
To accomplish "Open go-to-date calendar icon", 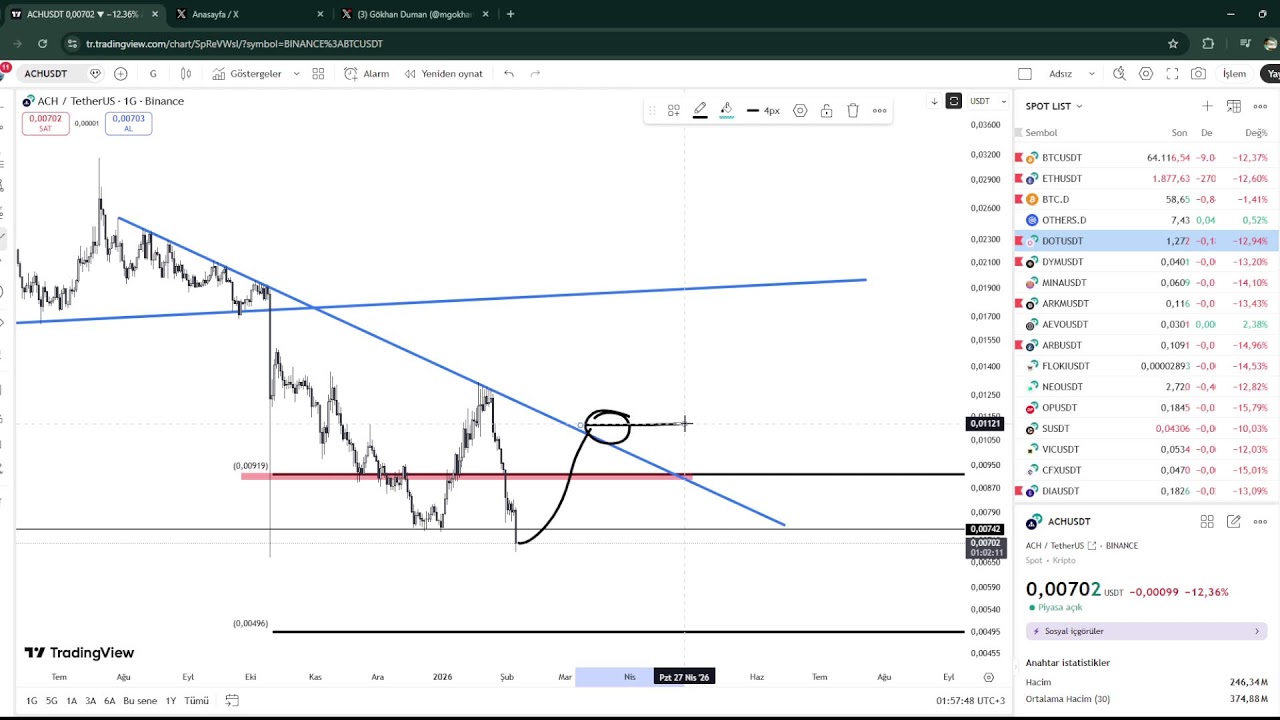I will 232,701.
